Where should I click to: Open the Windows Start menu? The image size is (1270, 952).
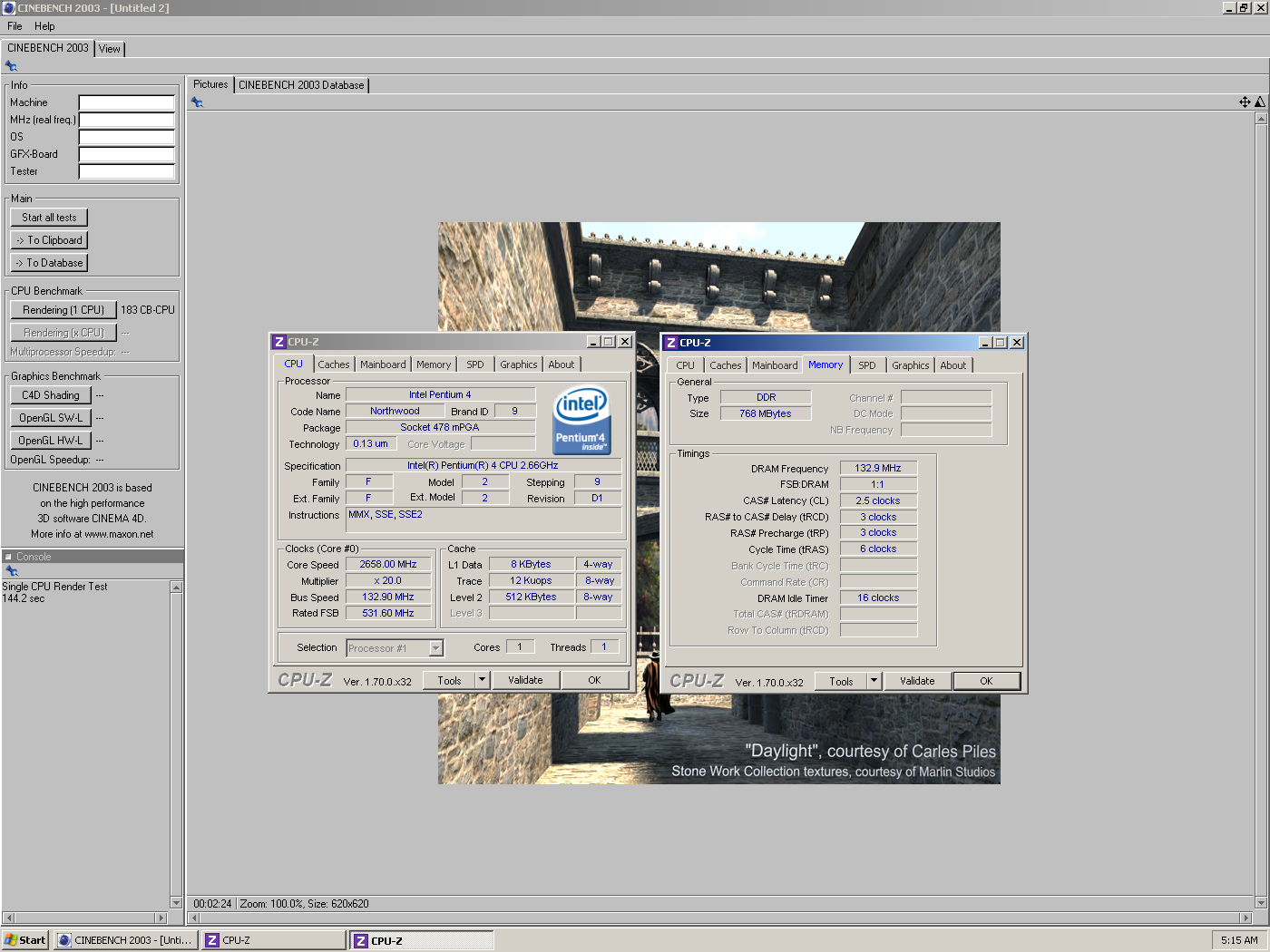coord(25,940)
